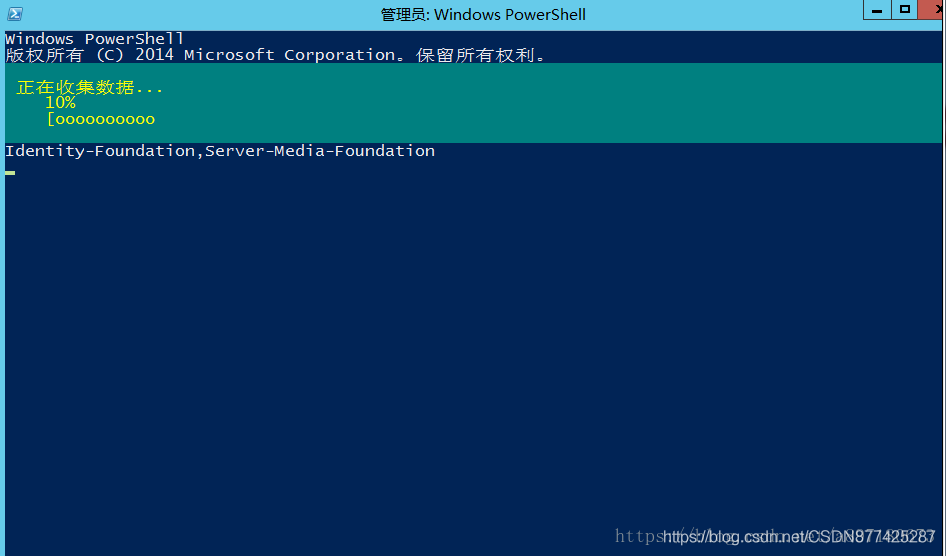Click the Microsoft Corporation copyright text
The image size is (946, 556).
[290, 55]
